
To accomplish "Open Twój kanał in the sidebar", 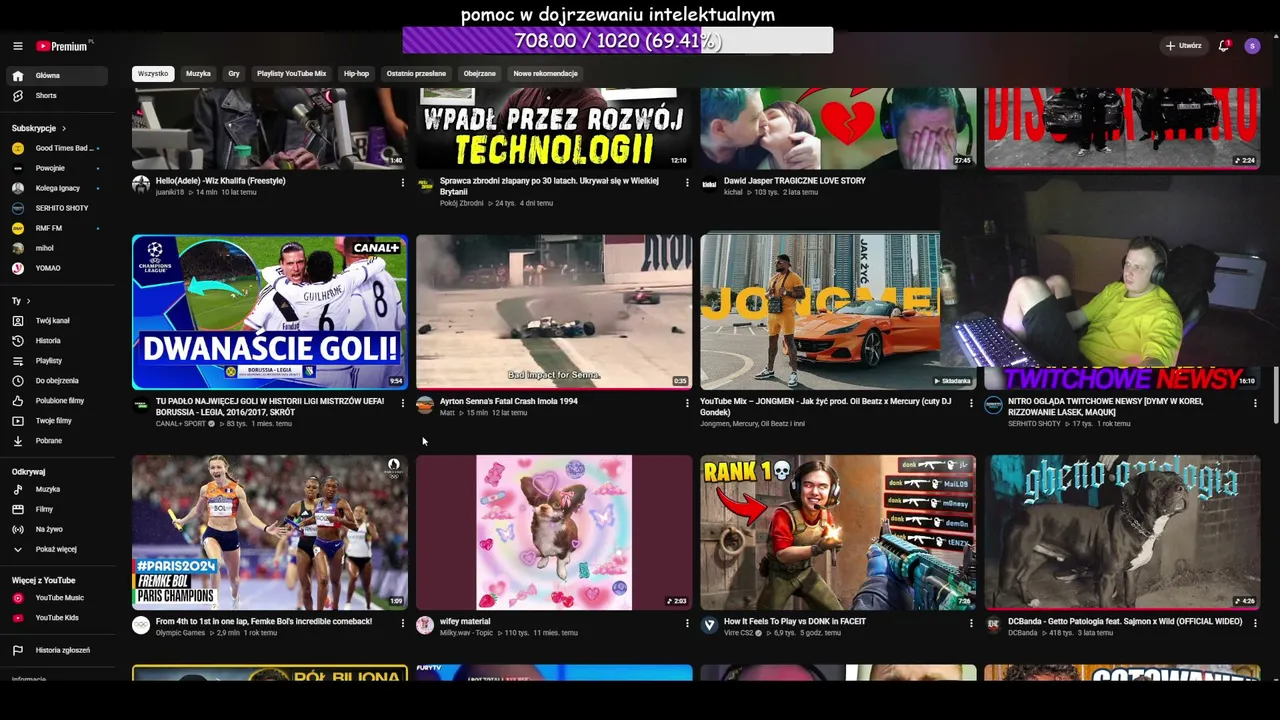I will (x=59, y=321).
